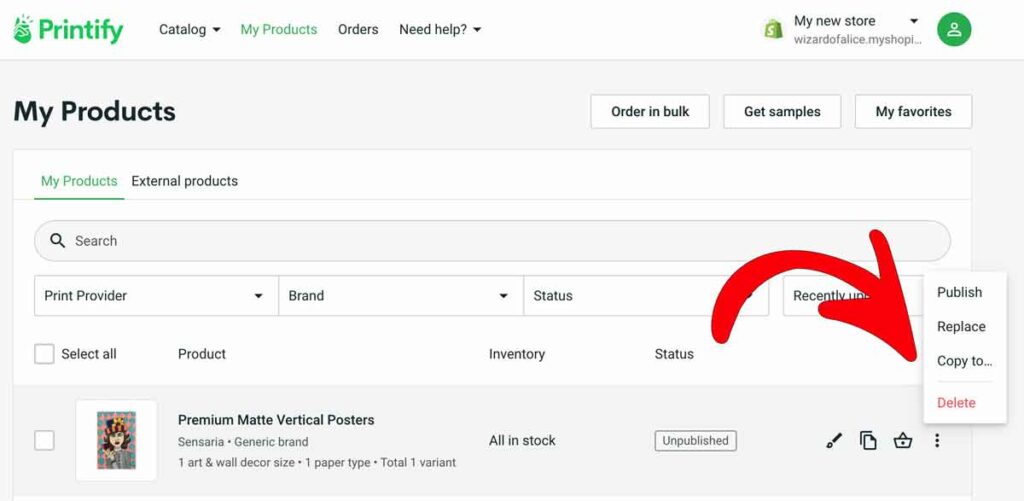Choose Publish from the context menu
The image size is (1024, 501).
[959, 292]
